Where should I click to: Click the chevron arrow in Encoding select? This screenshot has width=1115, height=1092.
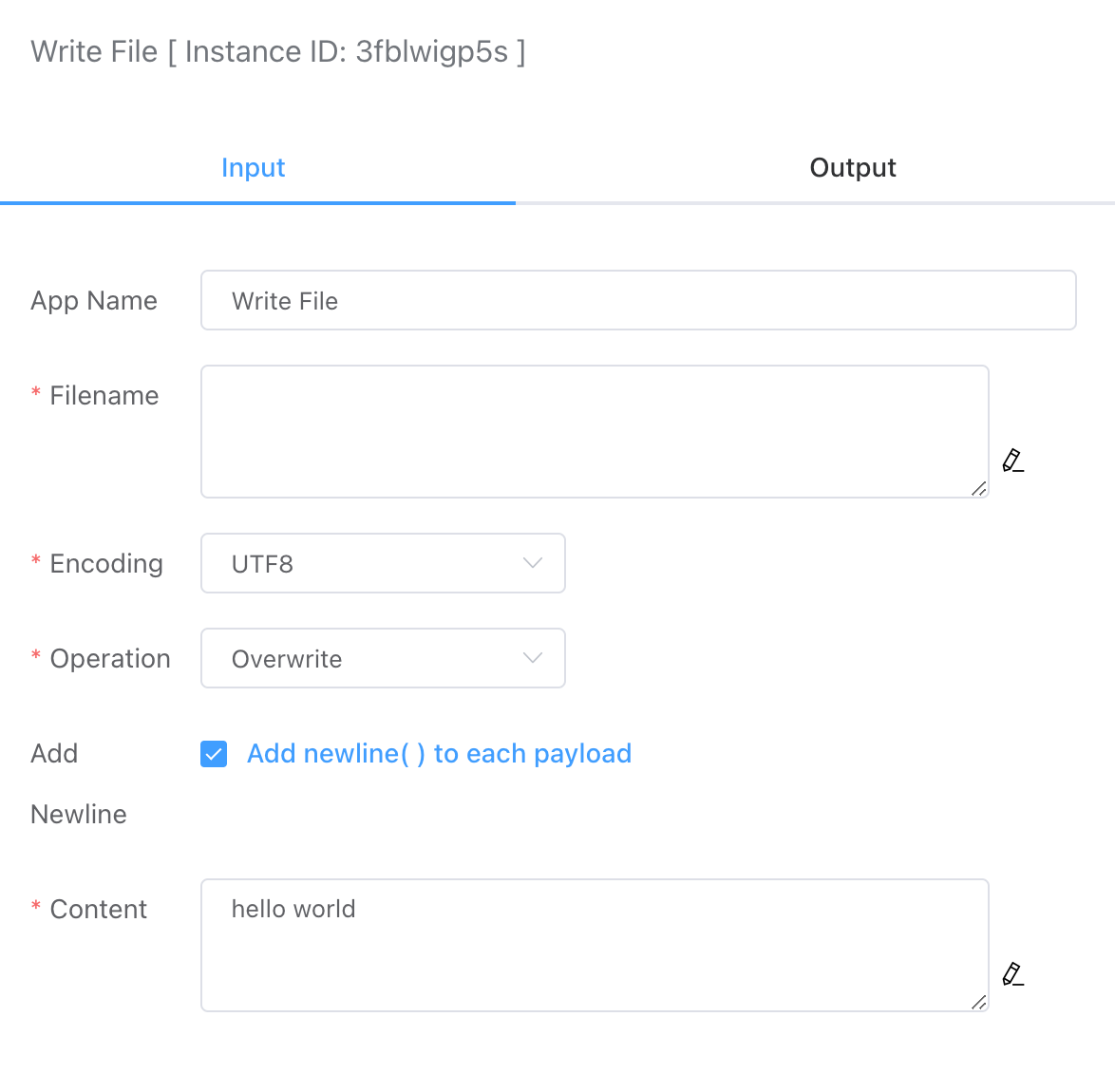point(533,563)
